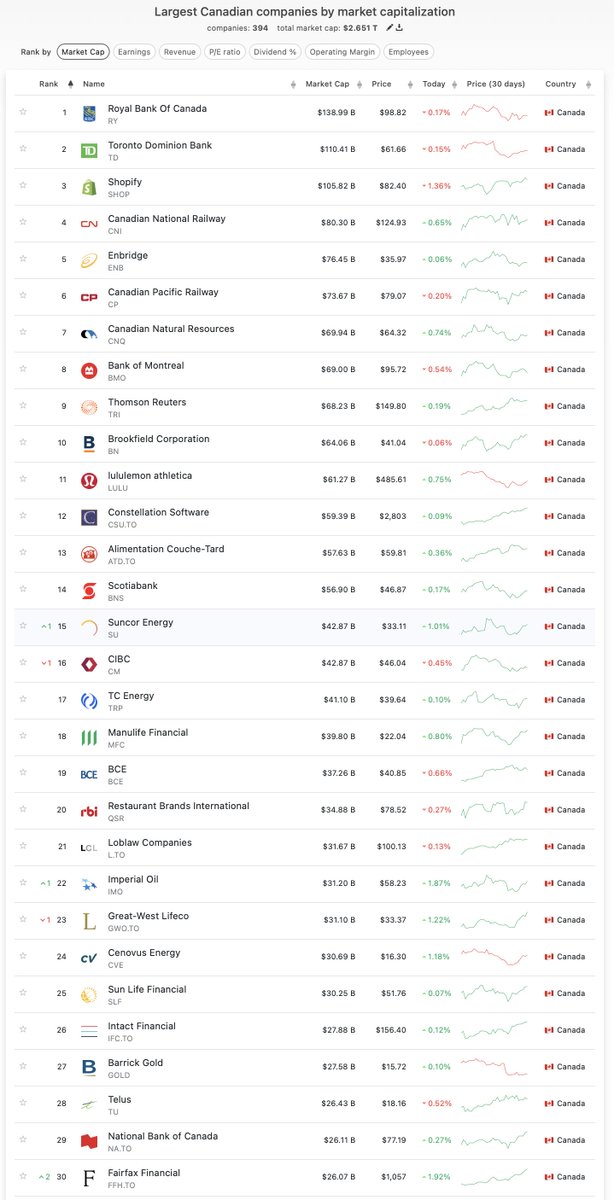The width and height of the screenshot is (614, 1200).
Task: Rank companies by Revenue
Action: click(x=180, y=51)
